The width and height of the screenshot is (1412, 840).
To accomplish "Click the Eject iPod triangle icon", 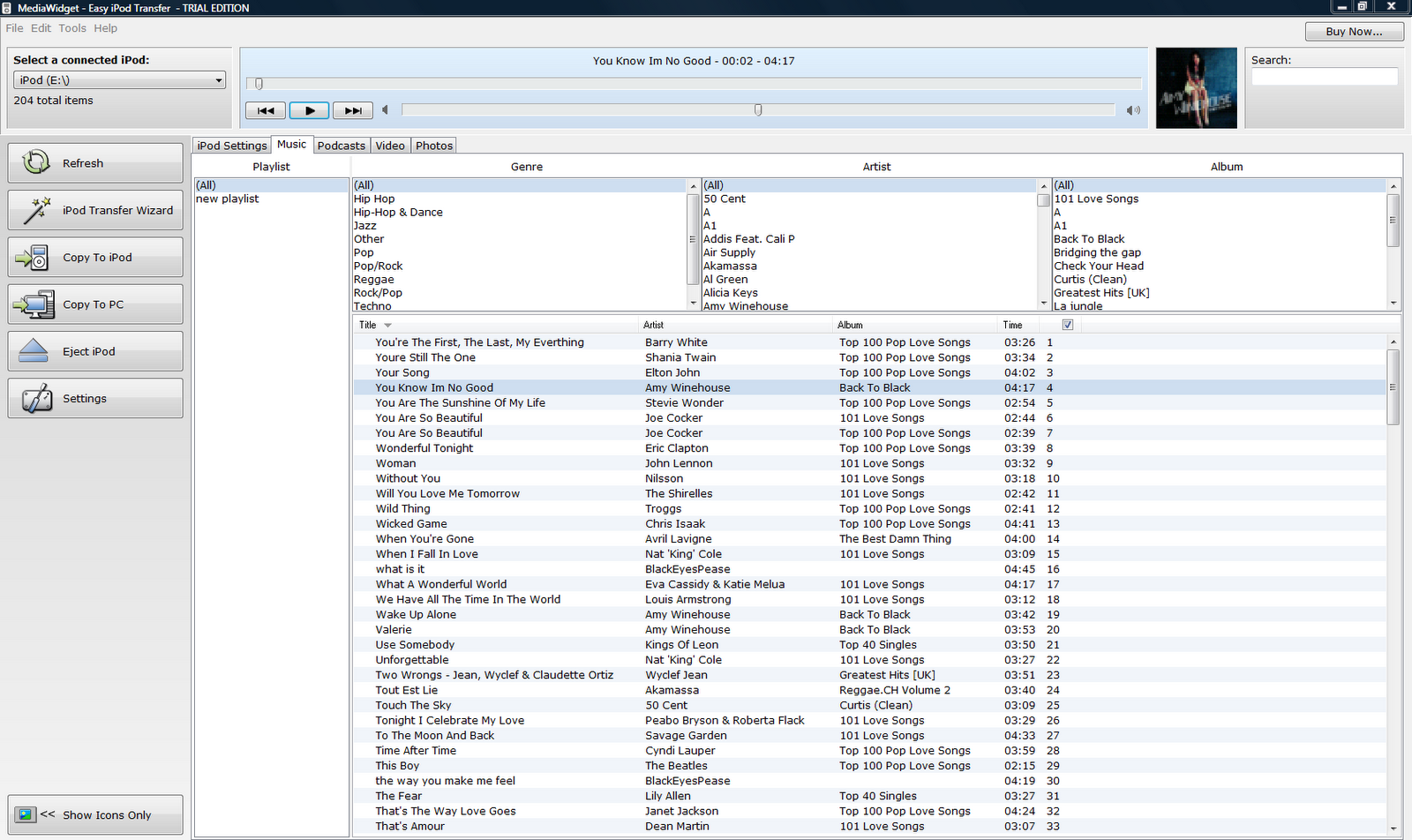I will [34, 351].
